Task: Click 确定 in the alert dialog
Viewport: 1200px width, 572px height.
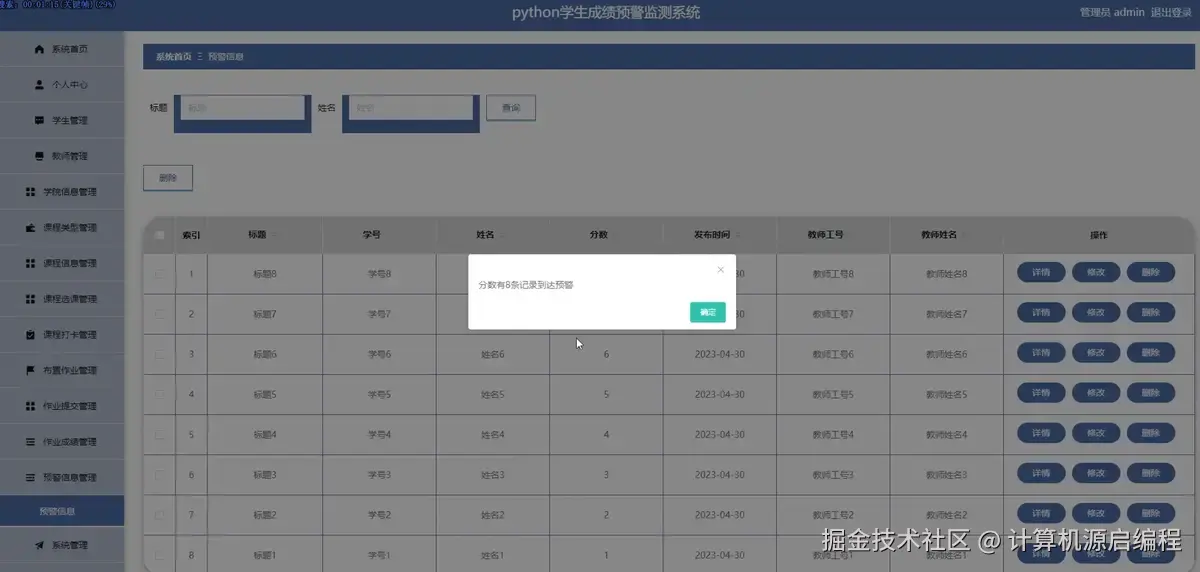Action: coord(708,312)
